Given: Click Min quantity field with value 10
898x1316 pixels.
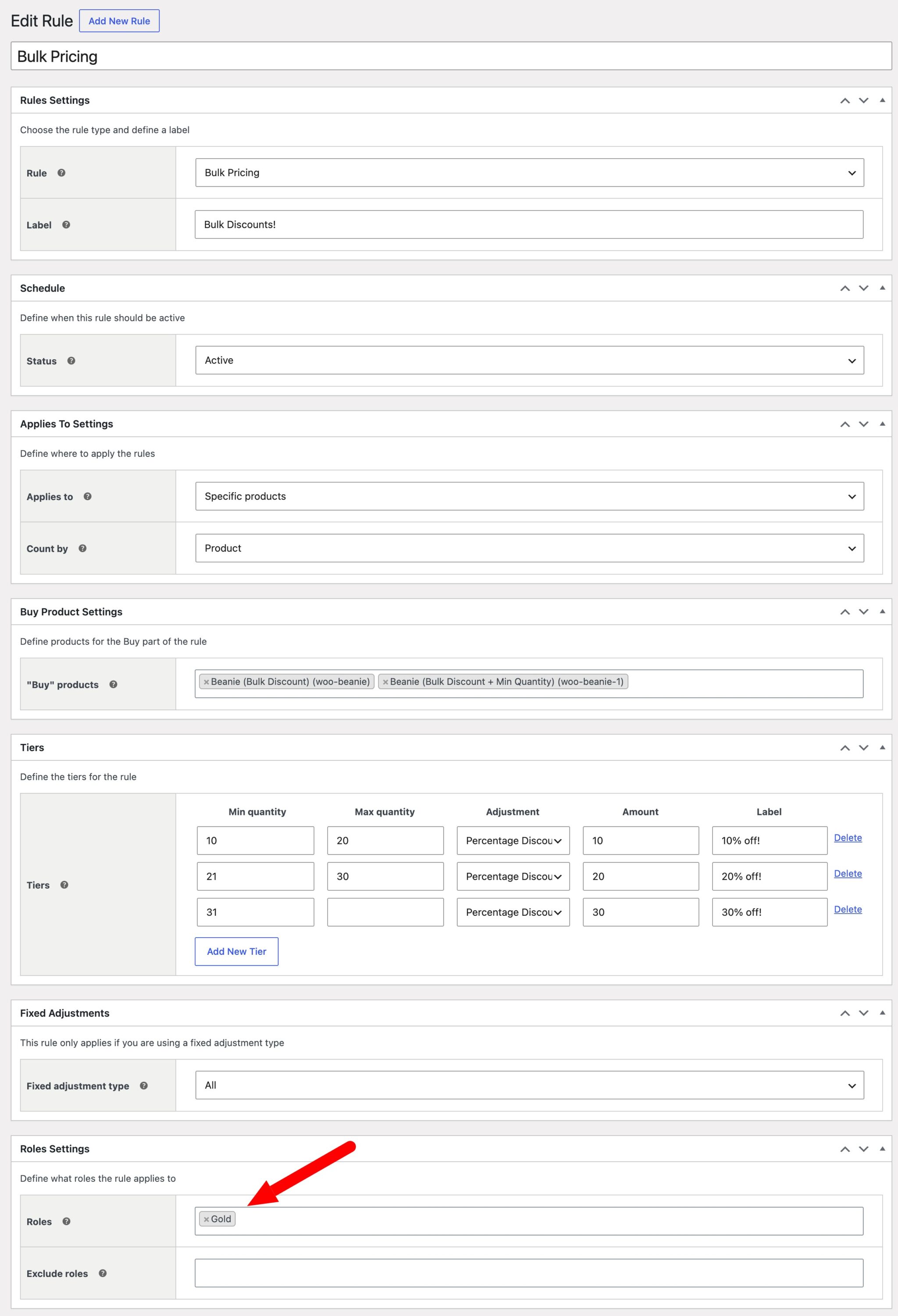Looking at the screenshot, I should click(256, 840).
